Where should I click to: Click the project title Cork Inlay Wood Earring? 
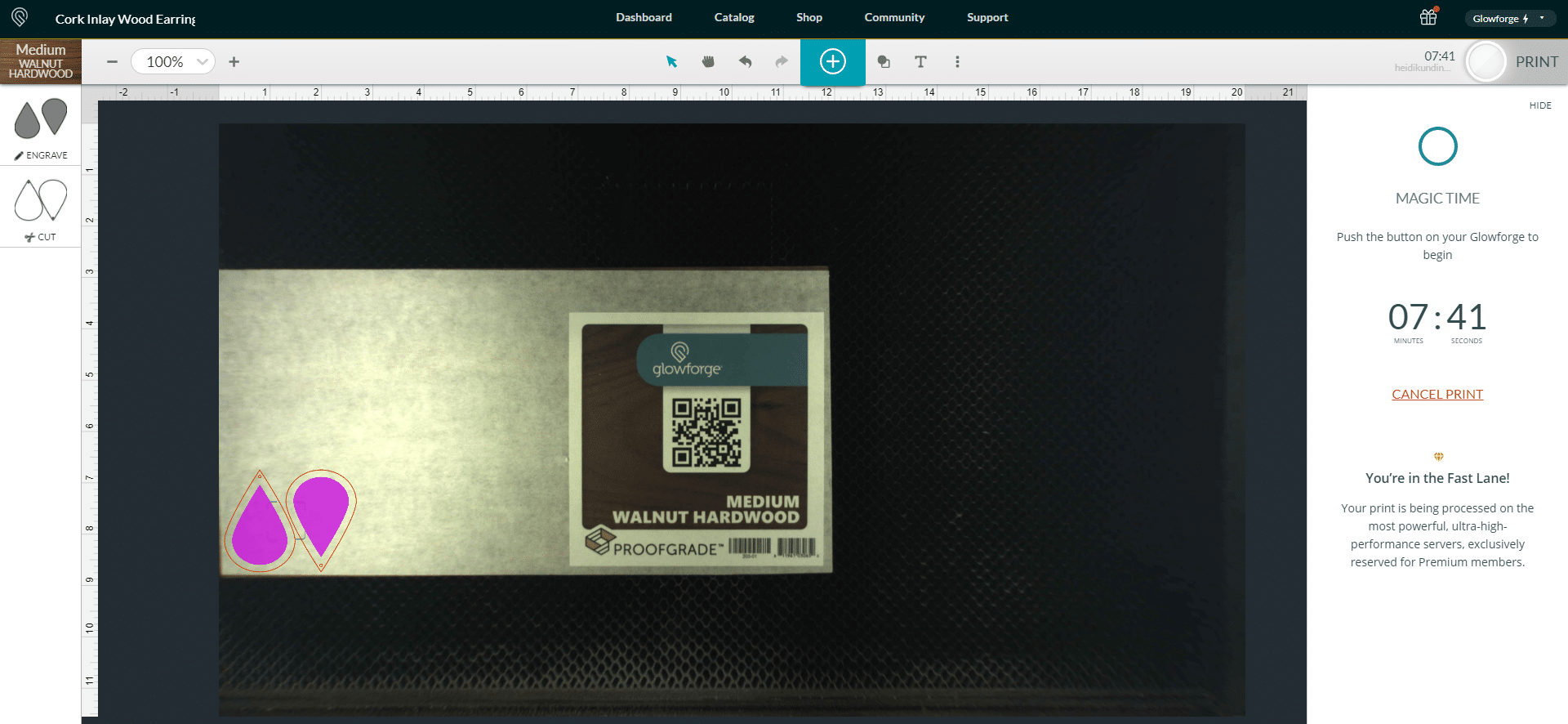tap(125, 19)
